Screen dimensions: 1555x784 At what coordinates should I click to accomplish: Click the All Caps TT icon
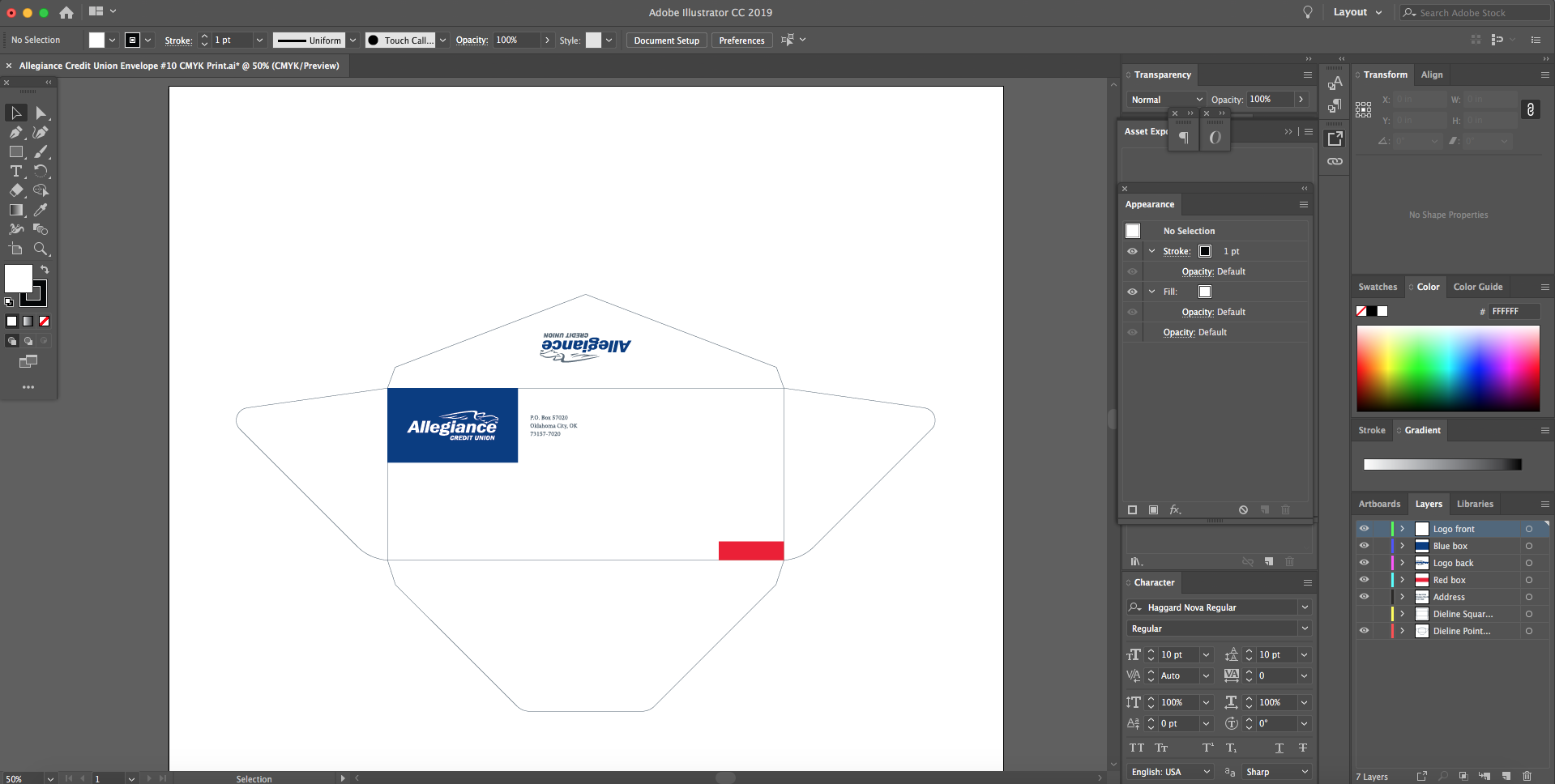[1137, 748]
